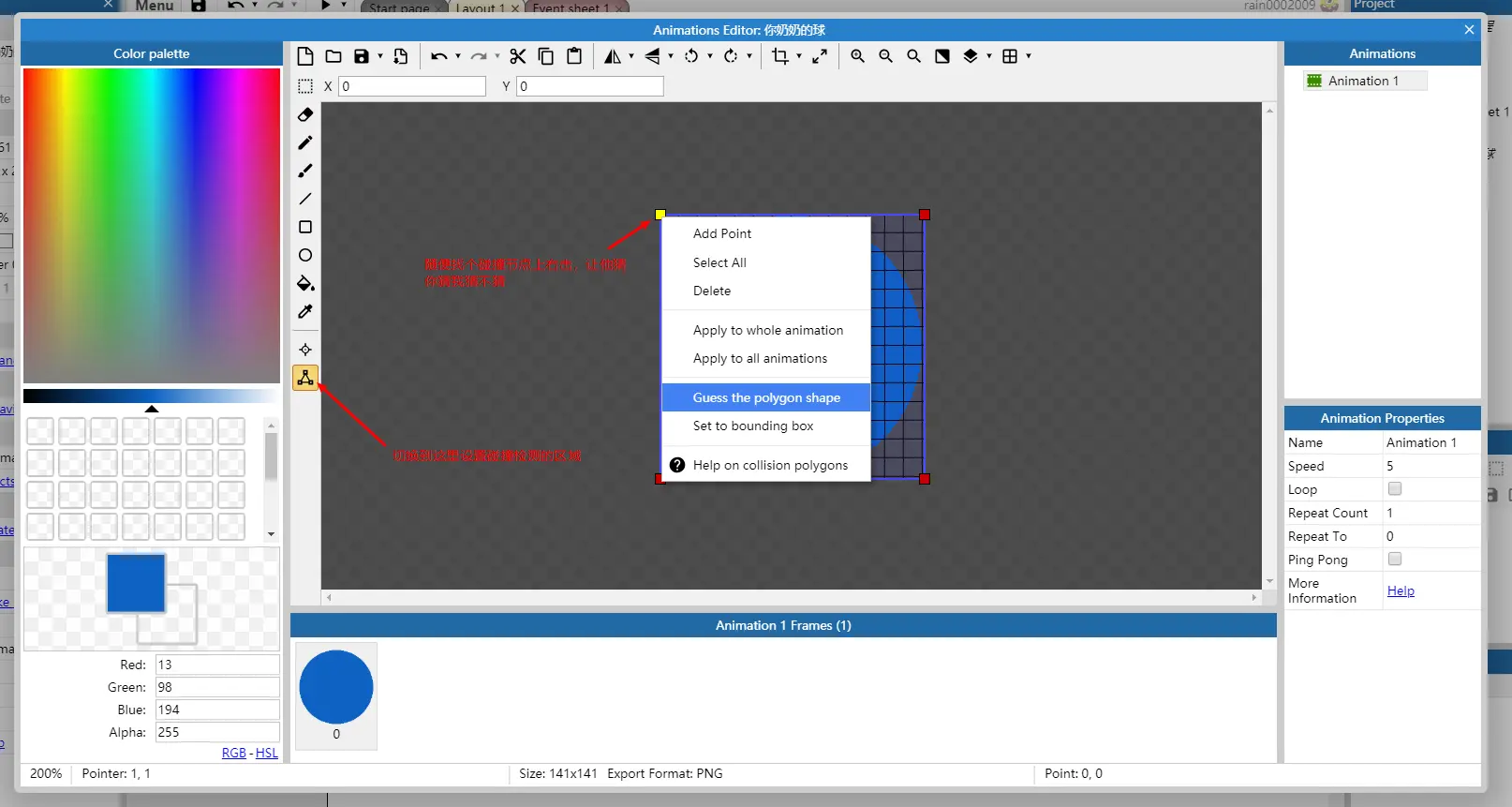Choose Set to bounding box
1512x807 pixels.
click(766, 426)
